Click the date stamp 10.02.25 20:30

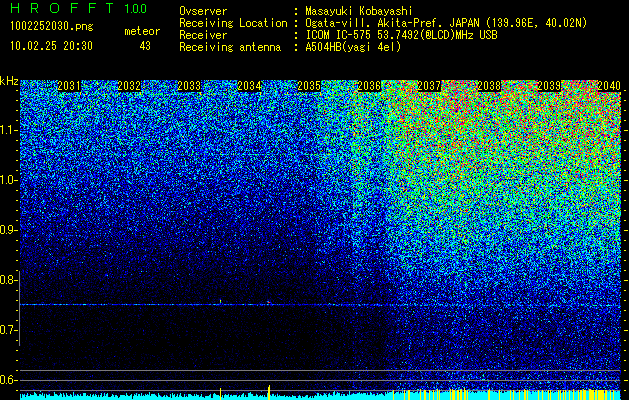click(x=51, y=46)
